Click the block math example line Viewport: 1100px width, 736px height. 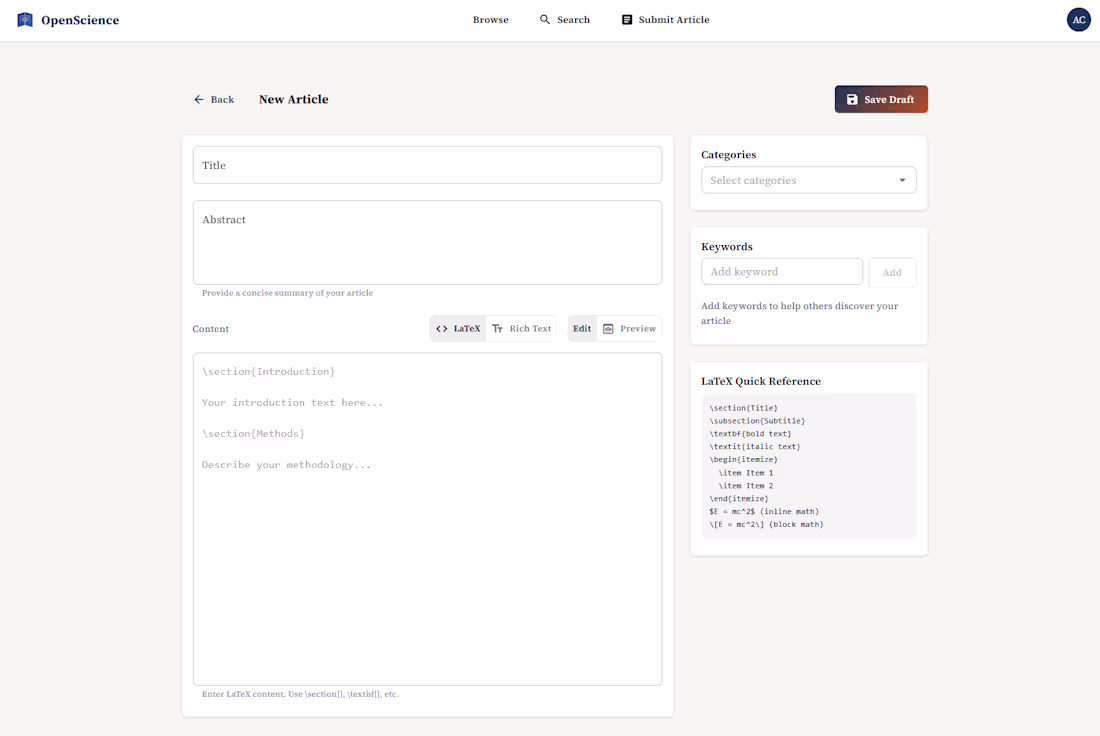(766, 524)
